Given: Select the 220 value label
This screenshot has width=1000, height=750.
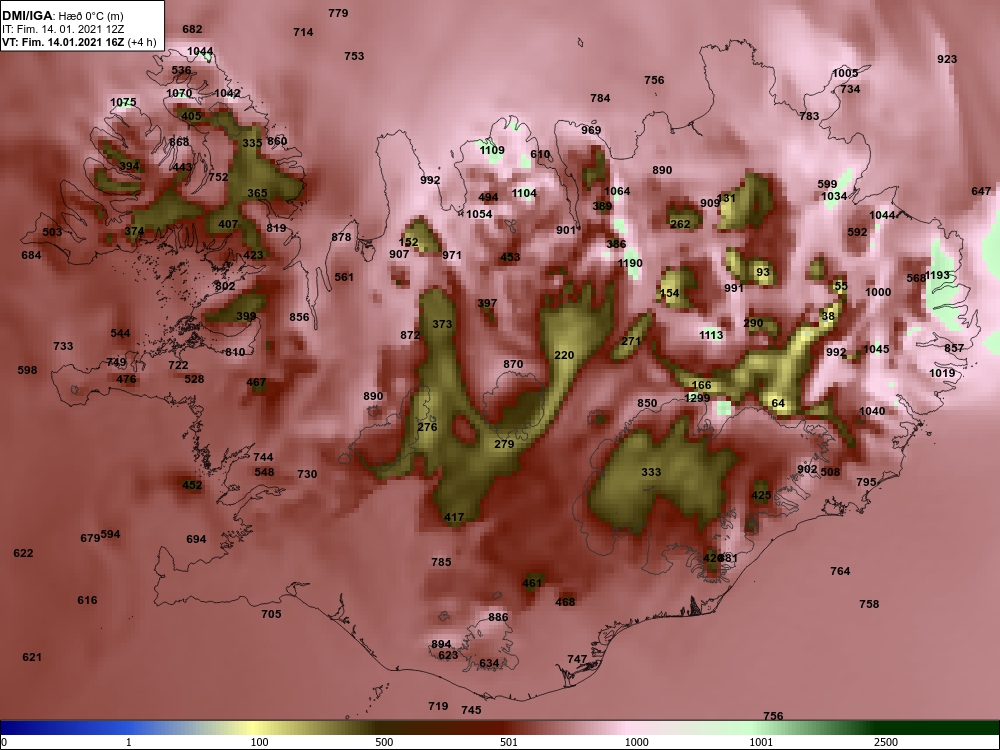Looking at the screenshot, I should pos(564,355).
